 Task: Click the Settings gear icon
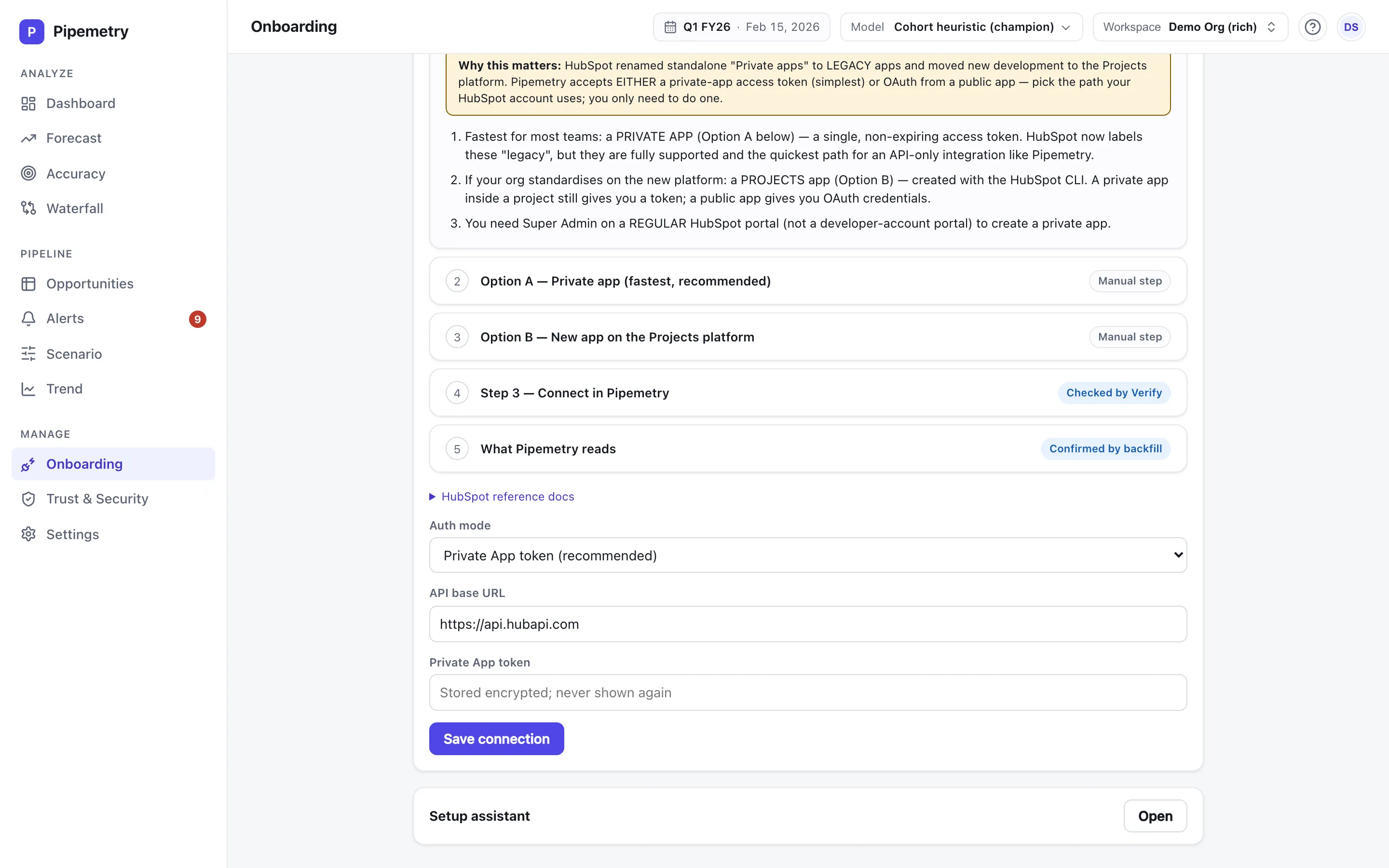click(x=28, y=534)
